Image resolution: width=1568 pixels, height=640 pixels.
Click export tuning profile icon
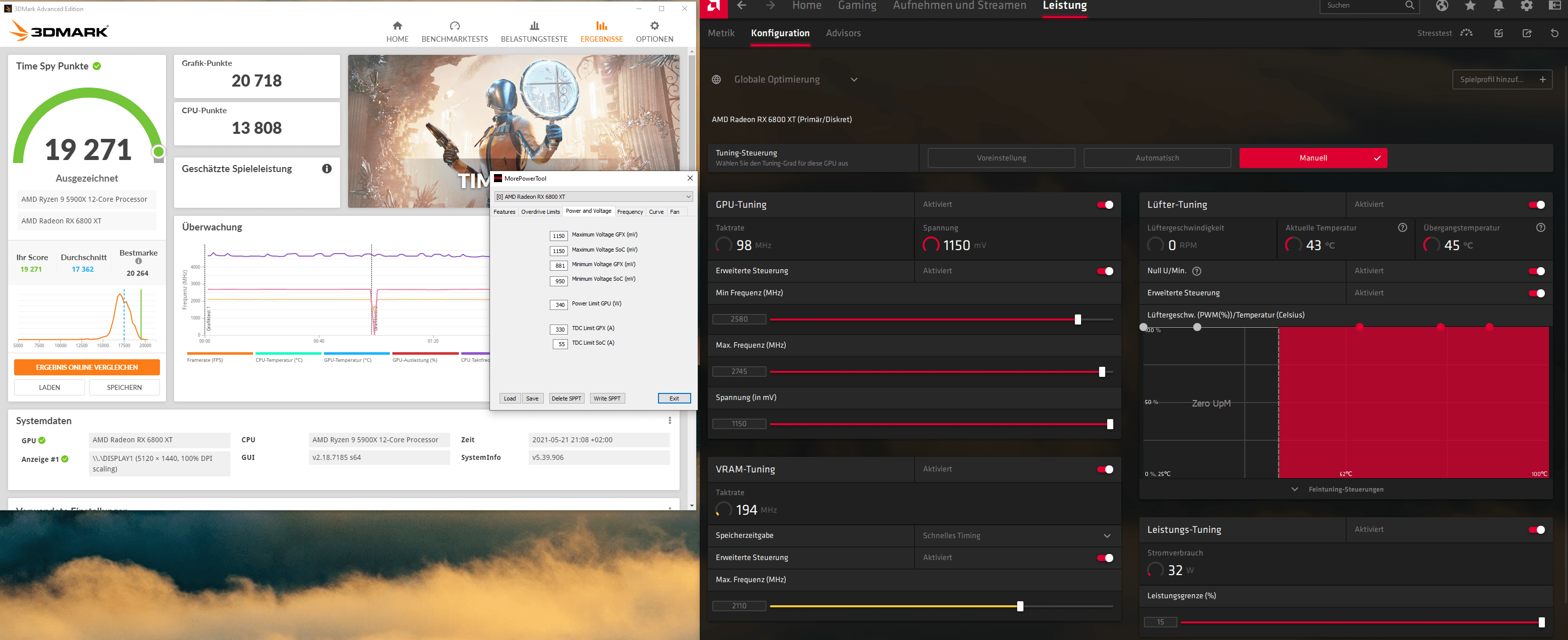pos(1527,33)
